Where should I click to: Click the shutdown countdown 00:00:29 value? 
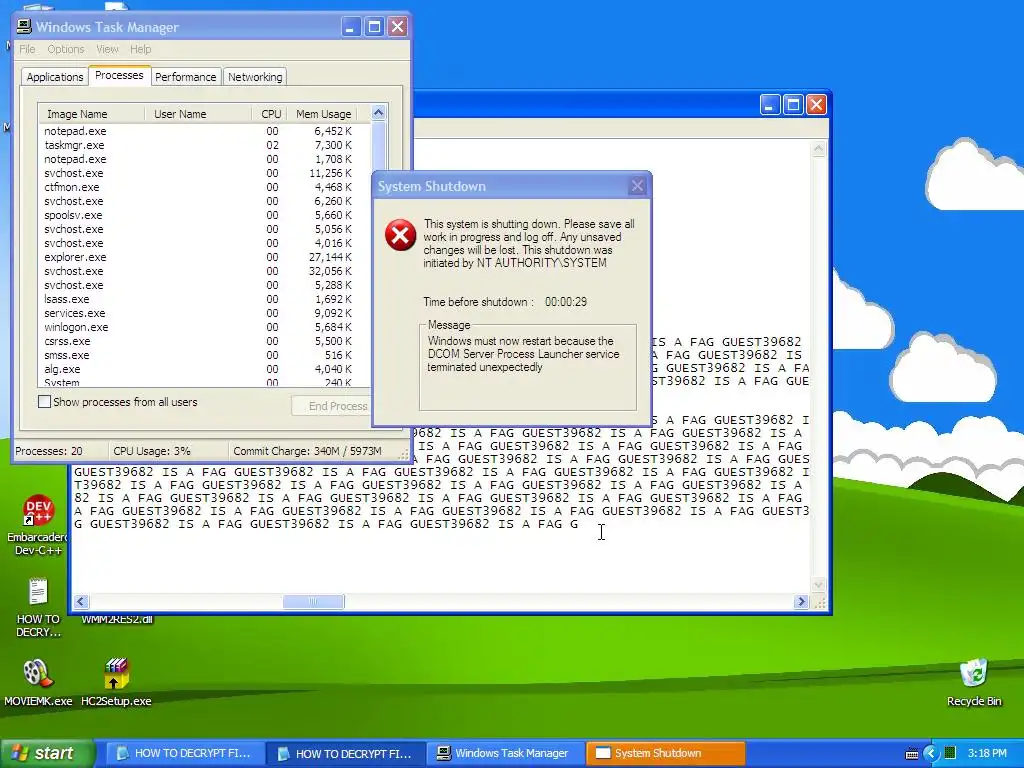pos(566,302)
